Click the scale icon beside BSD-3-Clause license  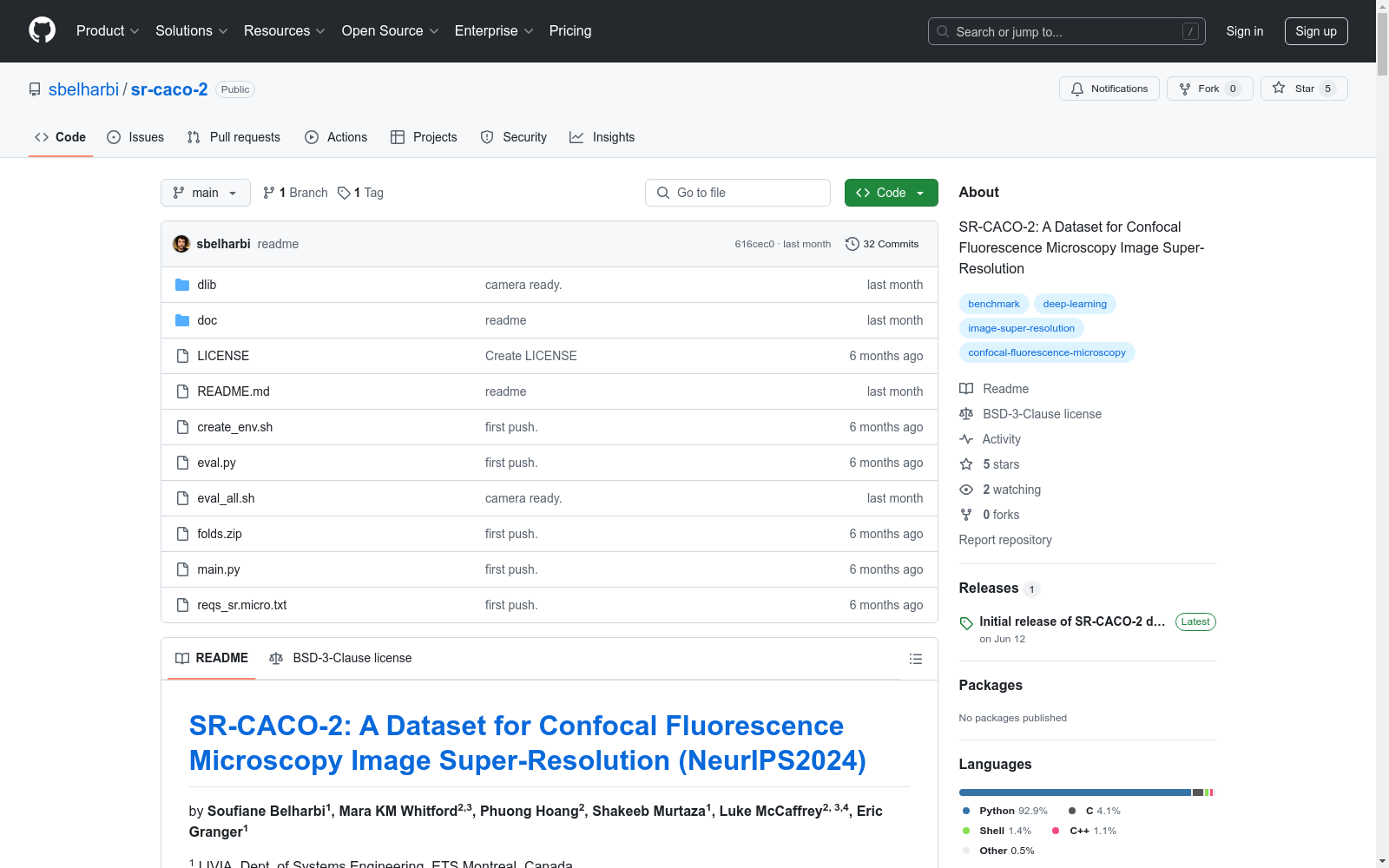(966, 414)
